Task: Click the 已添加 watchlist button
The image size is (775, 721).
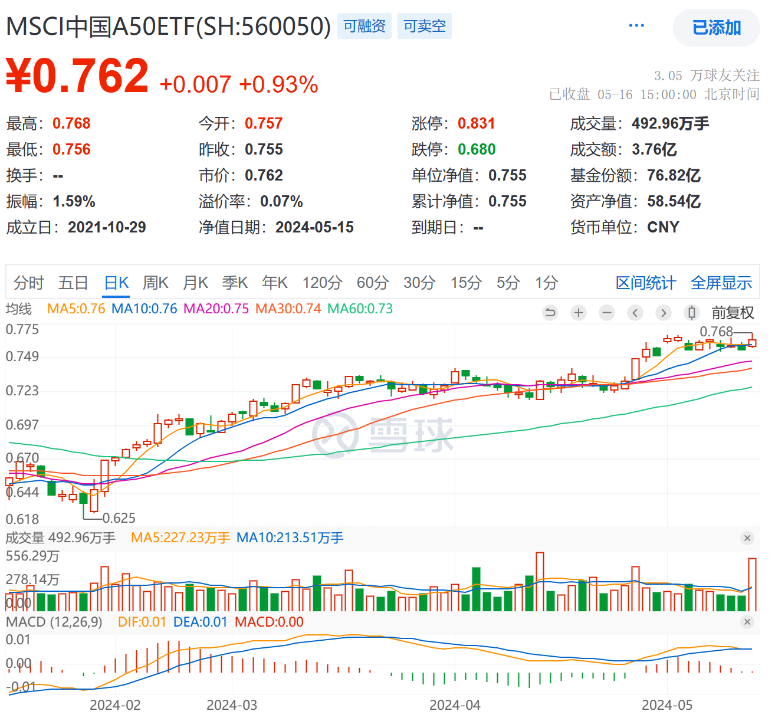Action: [716, 28]
